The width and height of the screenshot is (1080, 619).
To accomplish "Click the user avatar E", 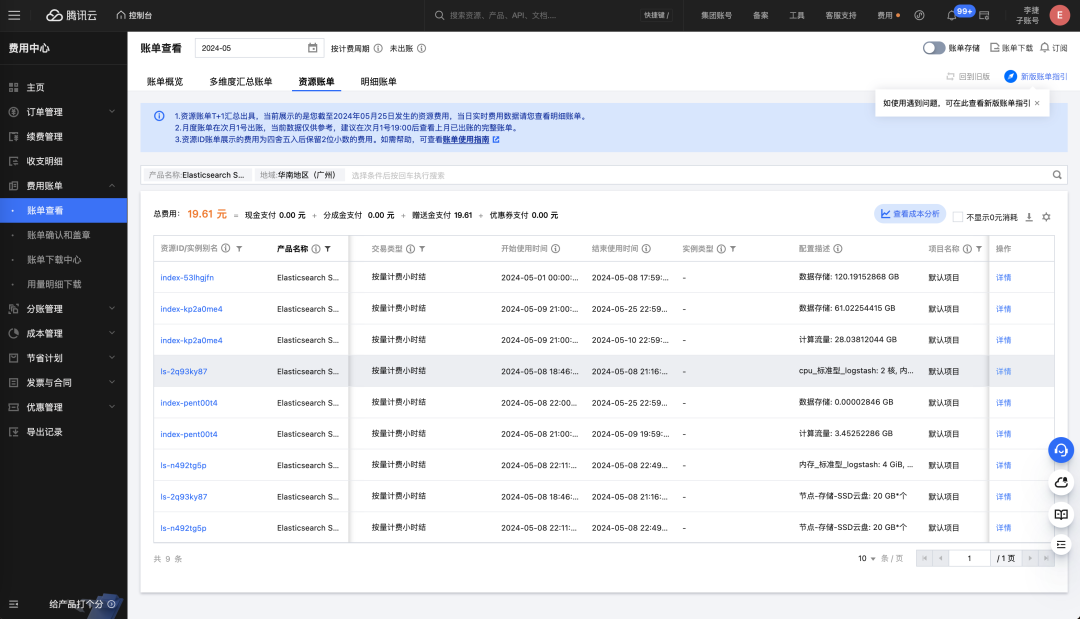I will tap(1059, 15).
